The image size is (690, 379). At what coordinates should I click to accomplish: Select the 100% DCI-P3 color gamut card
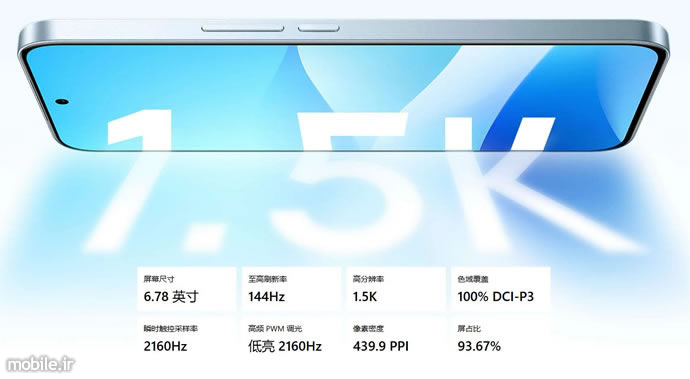pos(501,289)
